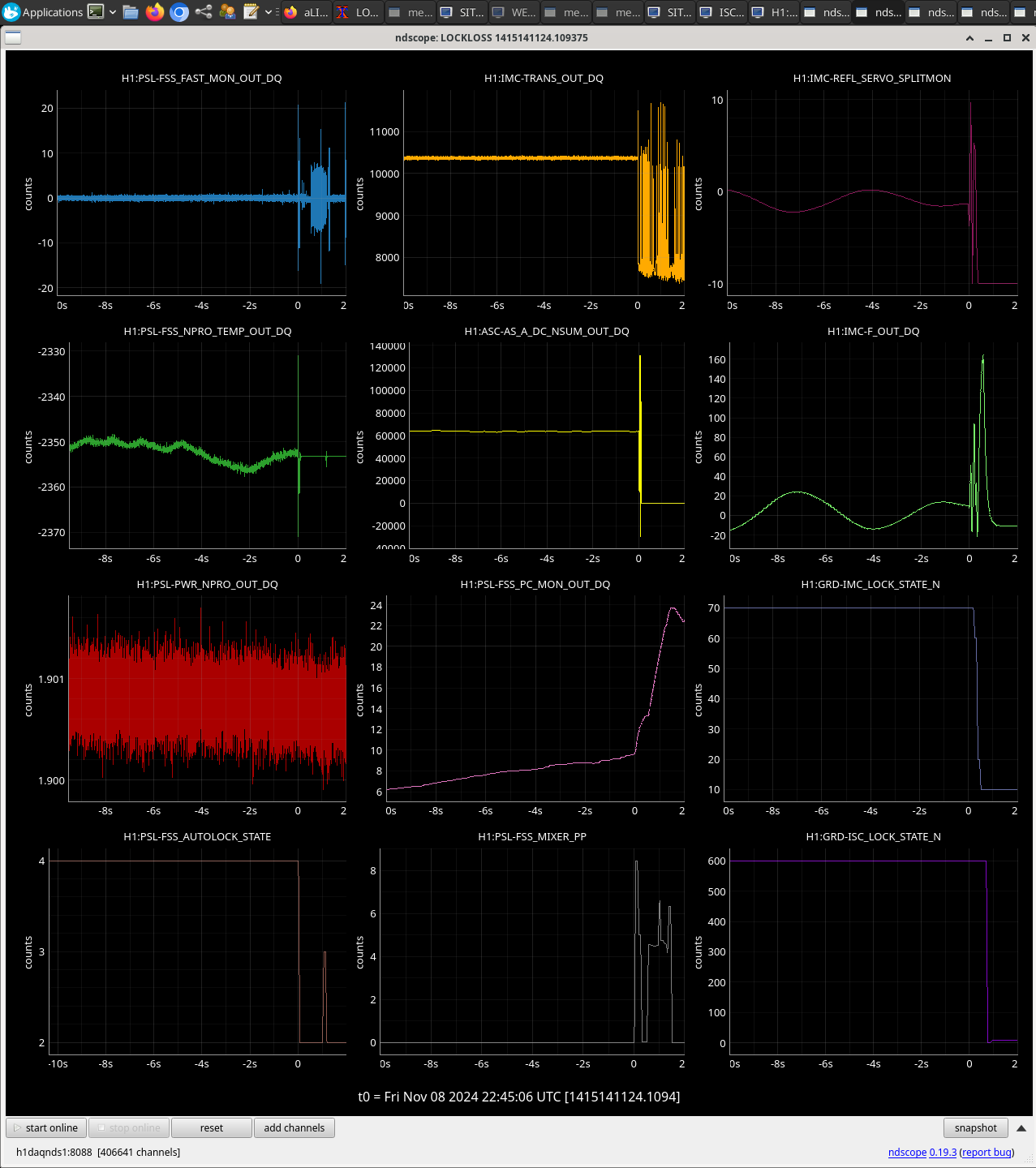The image size is (1036, 1168).
Task: Click the snapshot button
Action: (976, 1127)
